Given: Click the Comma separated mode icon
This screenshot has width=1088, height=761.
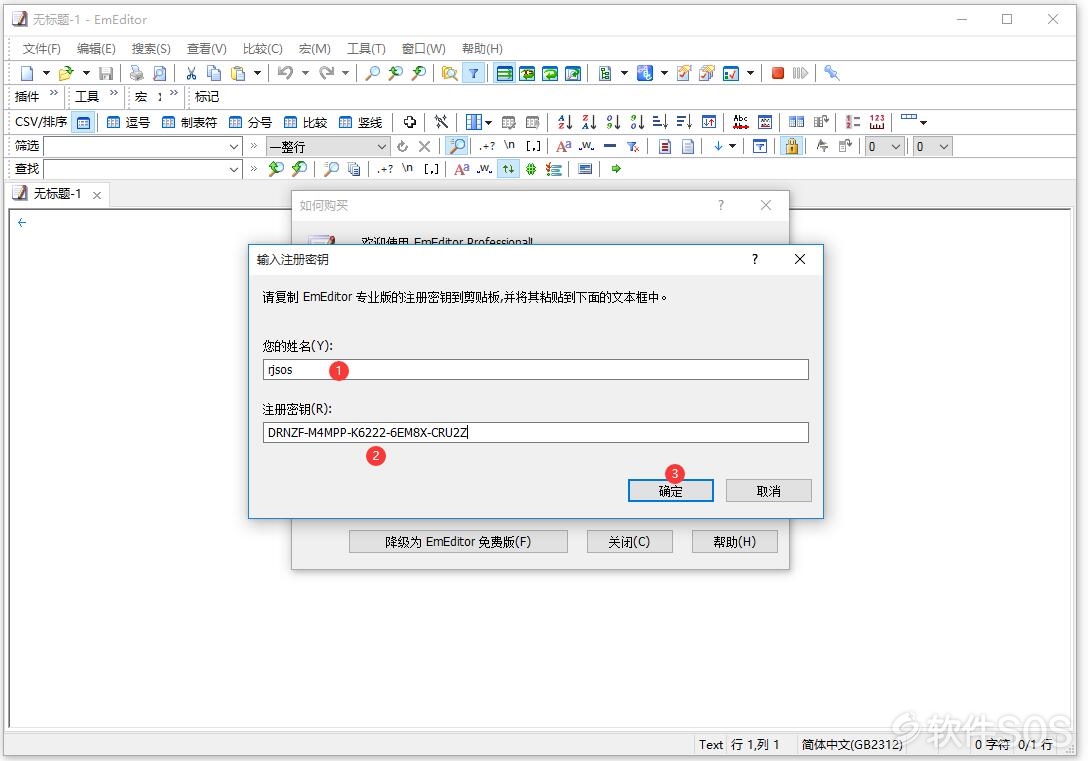Looking at the screenshot, I should tap(128, 122).
